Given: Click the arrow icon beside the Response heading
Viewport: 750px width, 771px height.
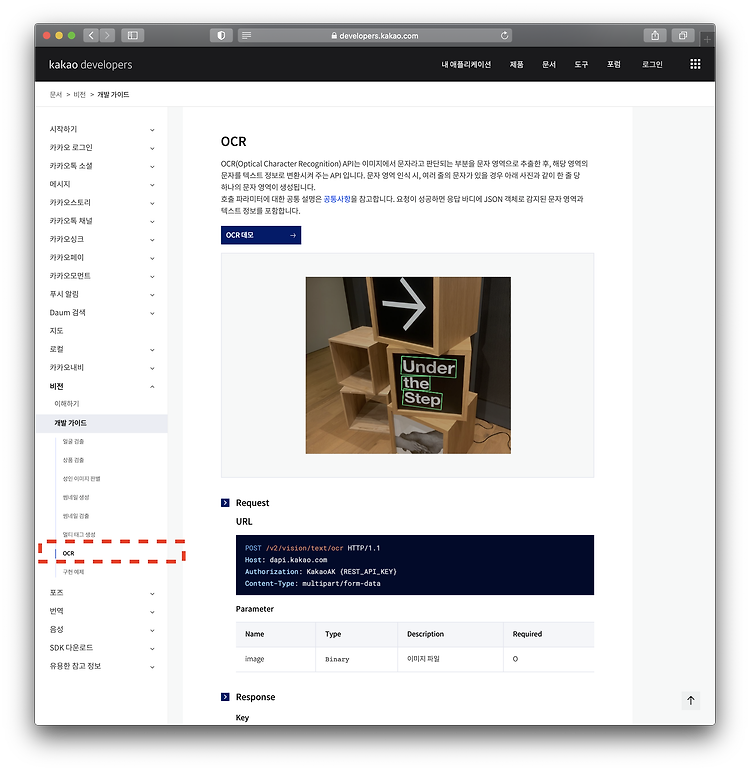Looking at the screenshot, I should coord(225,697).
